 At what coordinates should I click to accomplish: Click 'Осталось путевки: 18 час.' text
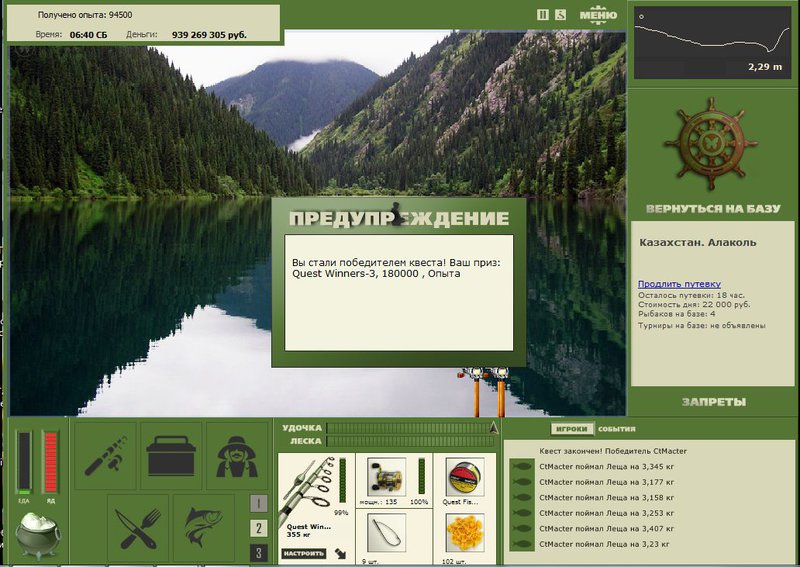(x=691, y=295)
